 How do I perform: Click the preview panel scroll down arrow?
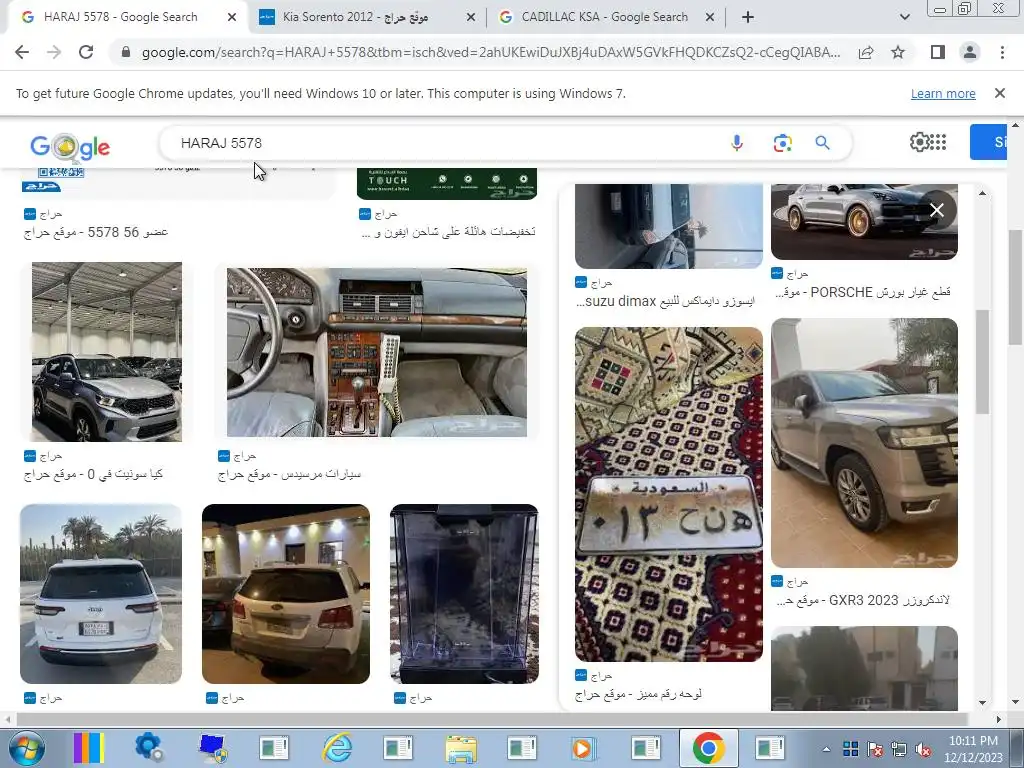pyautogui.click(x=982, y=703)
